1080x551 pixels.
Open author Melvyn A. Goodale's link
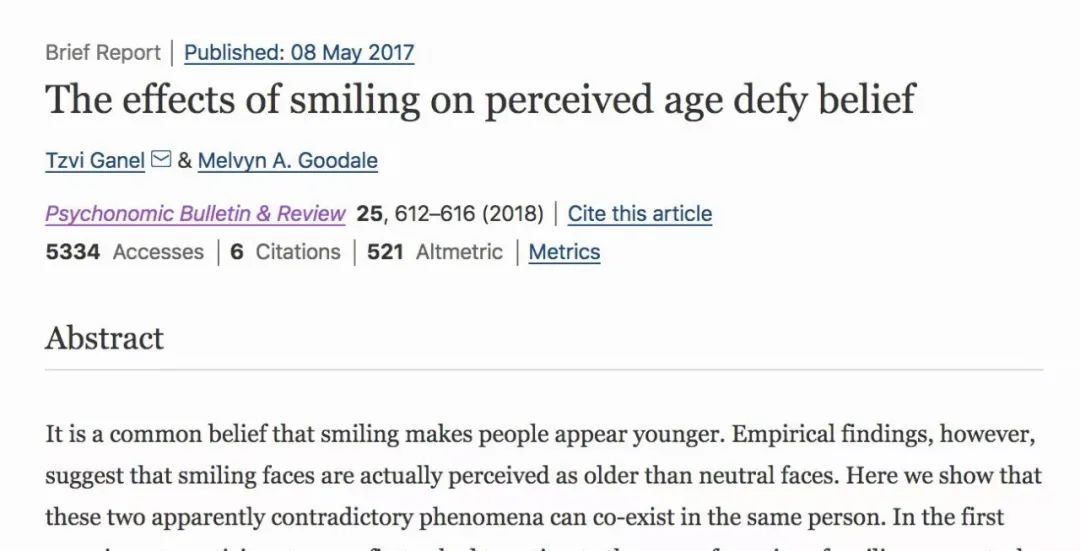click(287, 160)
